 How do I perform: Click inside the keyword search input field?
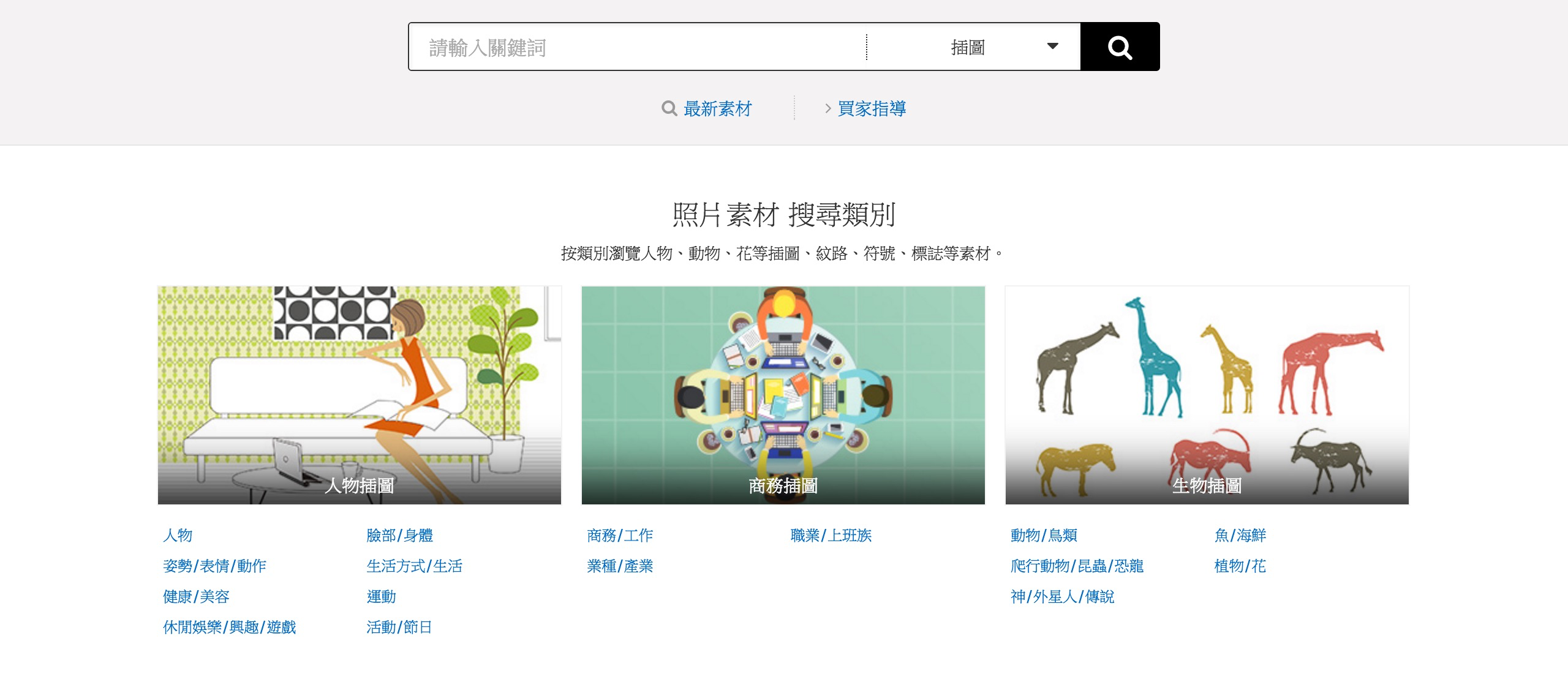point(612,46)
